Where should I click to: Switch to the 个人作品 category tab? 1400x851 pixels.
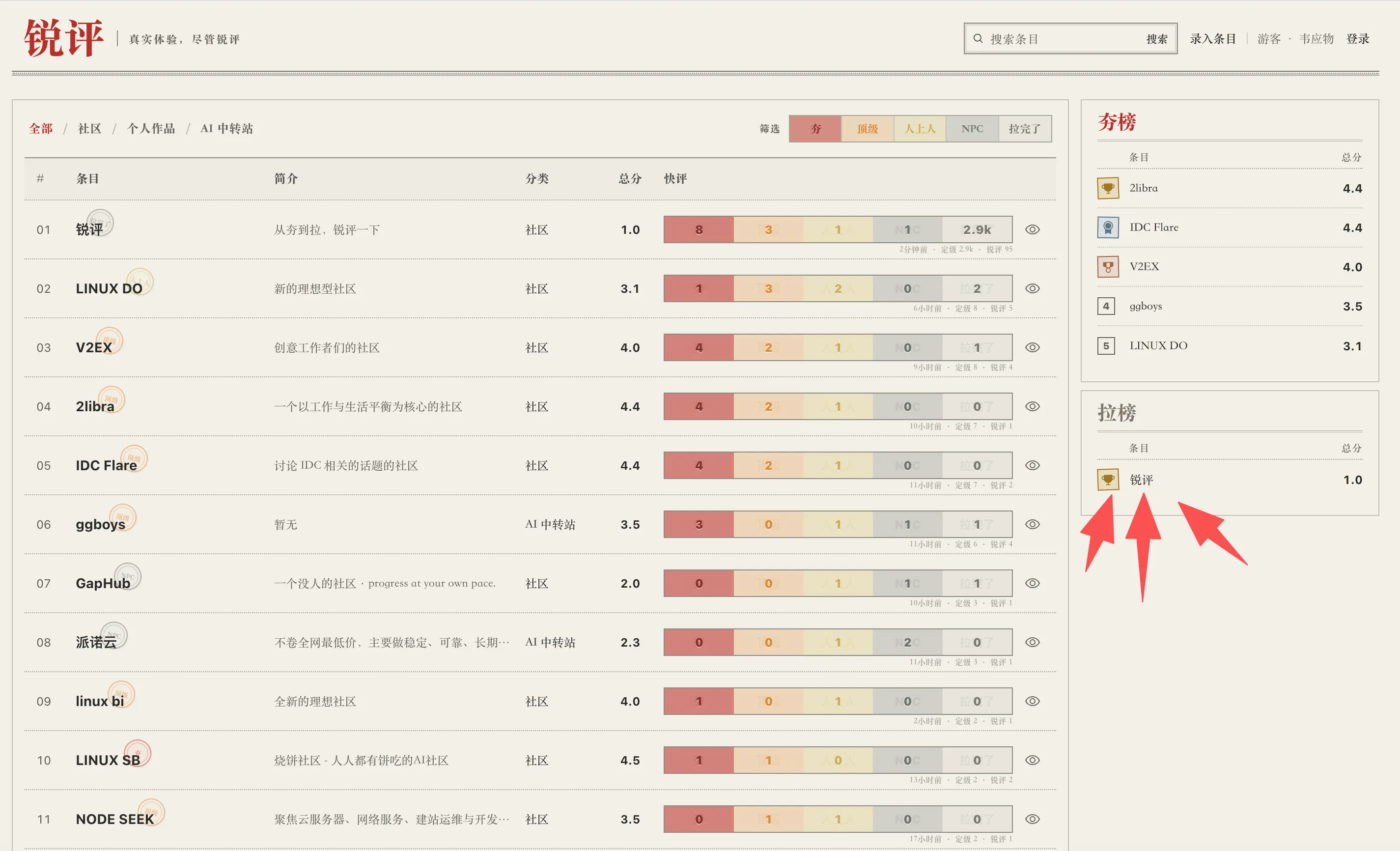coord(151,128)
